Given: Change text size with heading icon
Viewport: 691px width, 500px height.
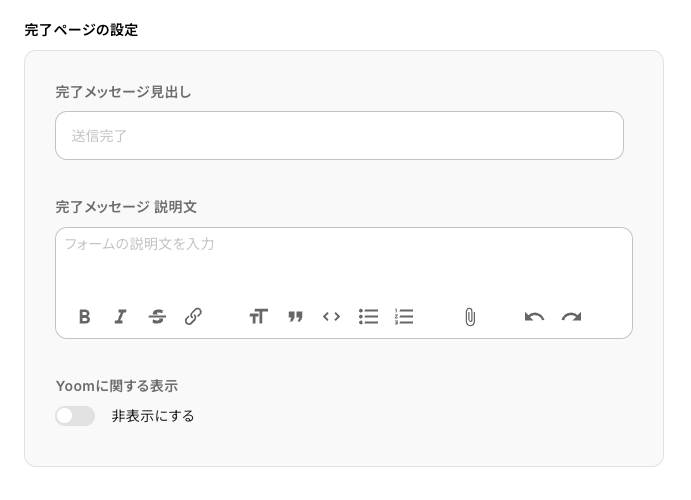Looking at the screenshot, I should click(x=259, y=317).
